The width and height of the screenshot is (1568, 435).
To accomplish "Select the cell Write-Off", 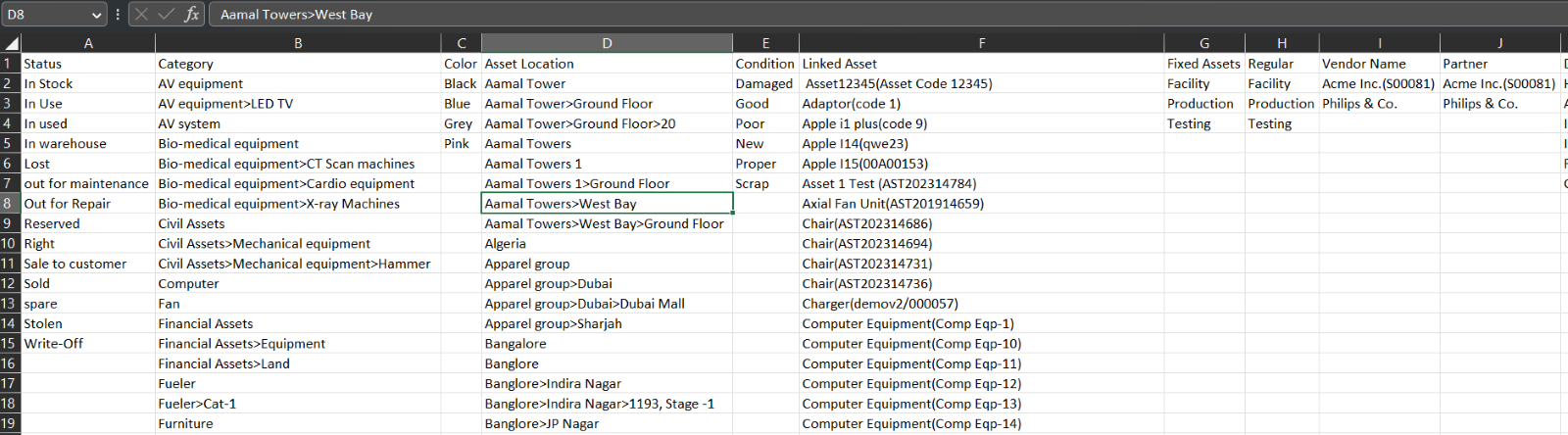I will click(88, 344).
